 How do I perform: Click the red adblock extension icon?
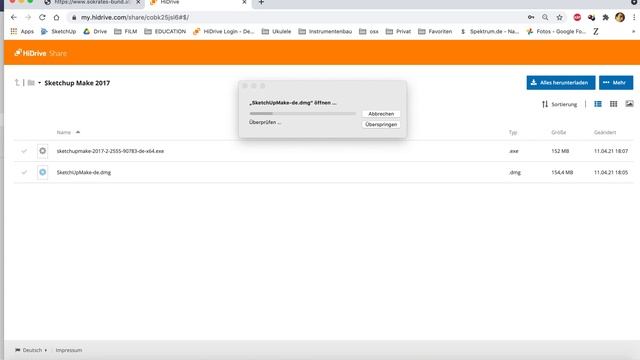[577, 18]
